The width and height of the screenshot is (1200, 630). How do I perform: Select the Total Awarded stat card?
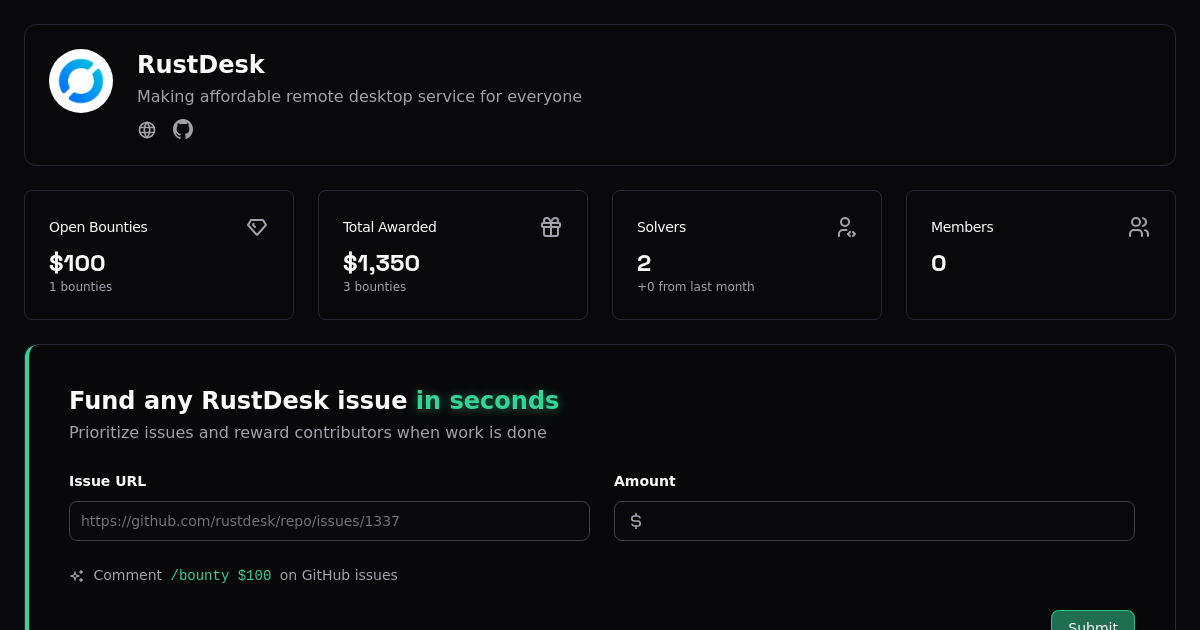453,254
